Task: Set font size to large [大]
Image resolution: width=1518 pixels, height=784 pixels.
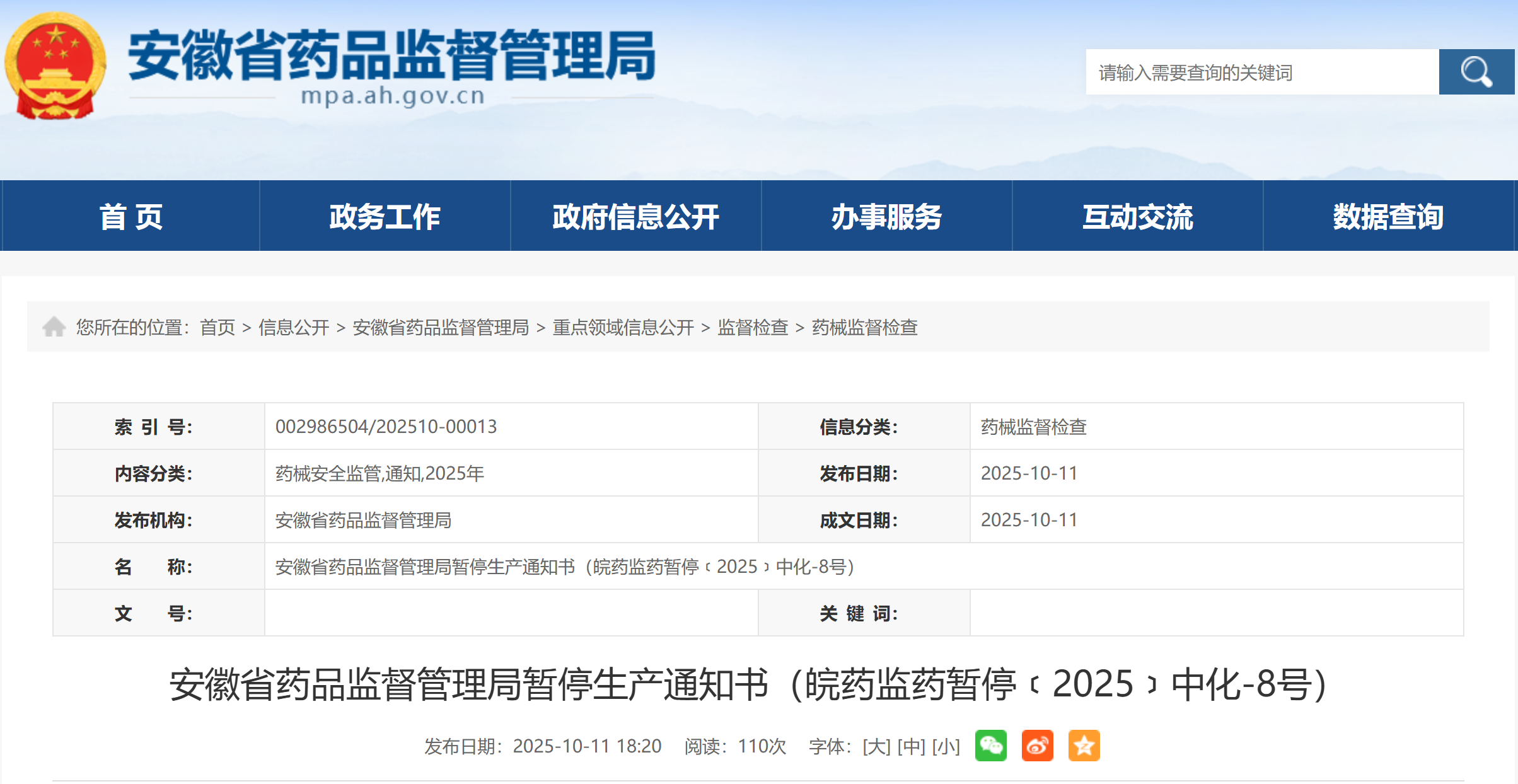Action: (x=876, y=746)
